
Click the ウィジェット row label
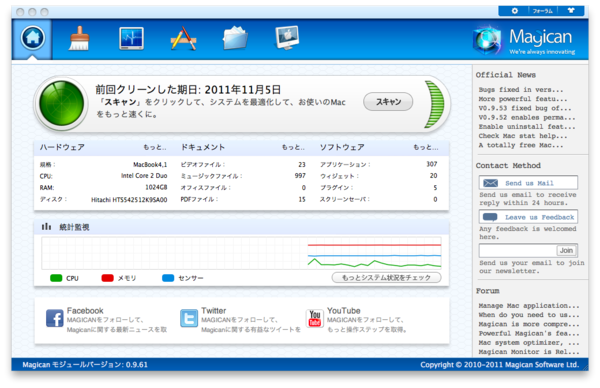click(339, 176)
